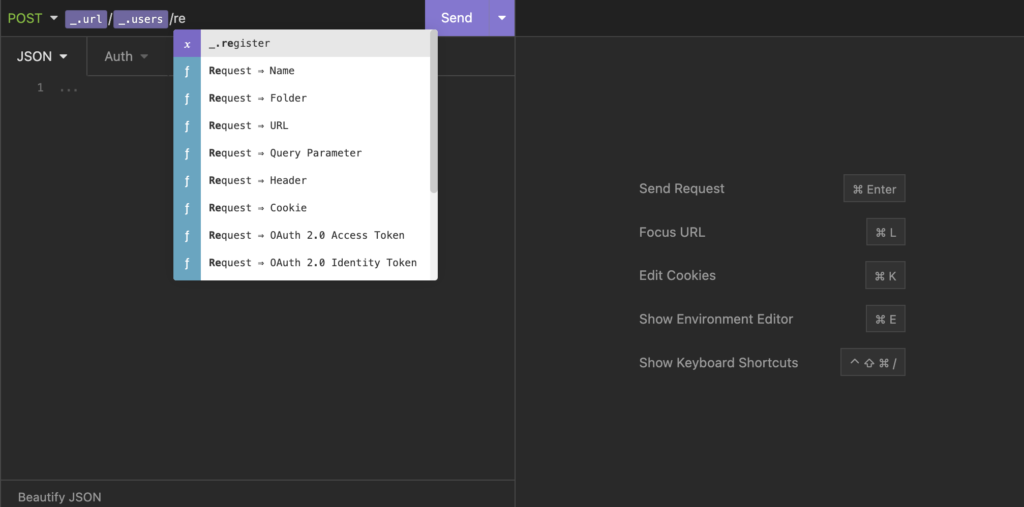Open the JSON body type dropdown
This screenshot has width=1024, height=507.
42,56
